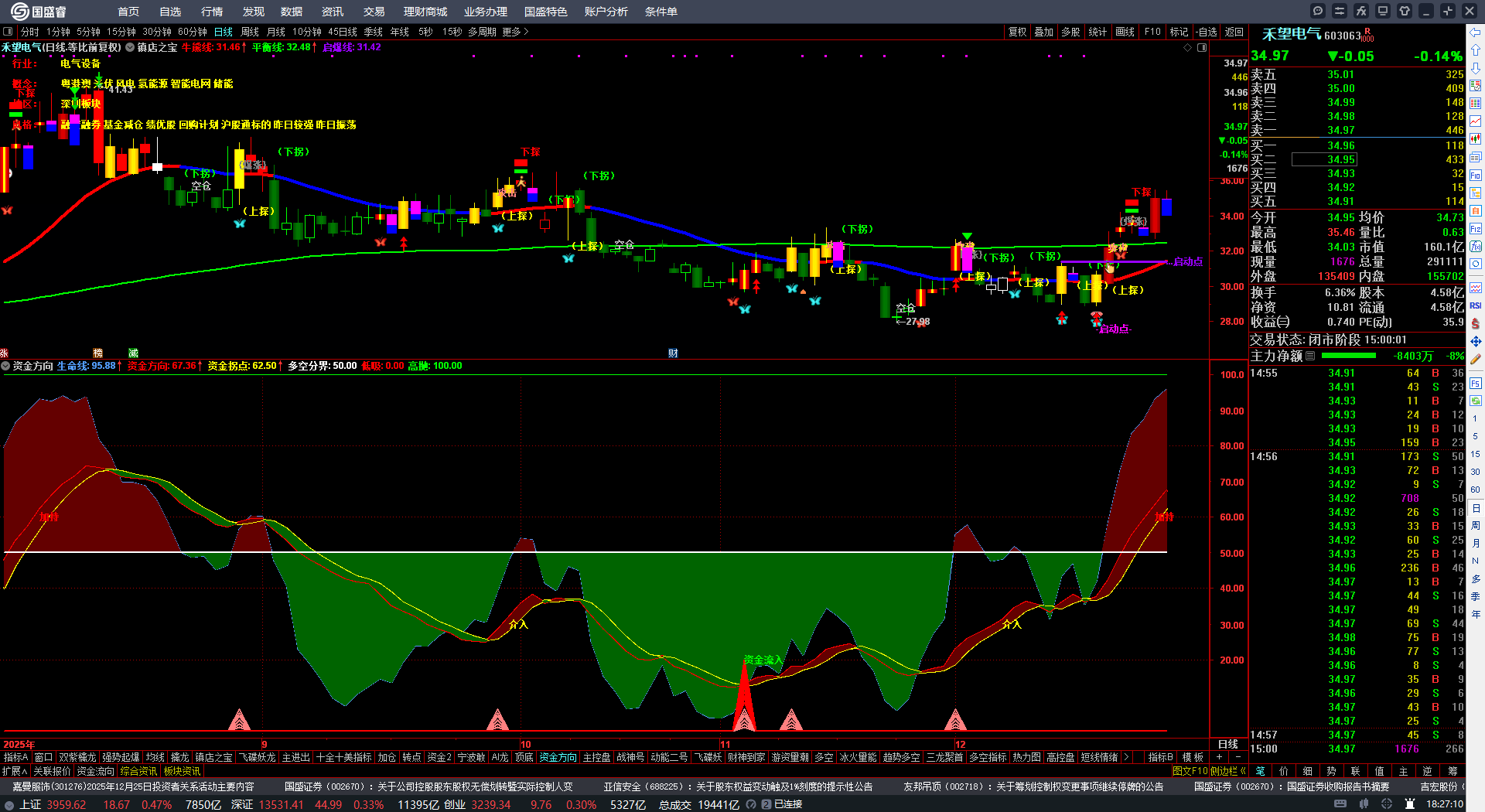Click the keyboard icon in status bar
Screen dimensions: 1485x812
click(1340, 804)
